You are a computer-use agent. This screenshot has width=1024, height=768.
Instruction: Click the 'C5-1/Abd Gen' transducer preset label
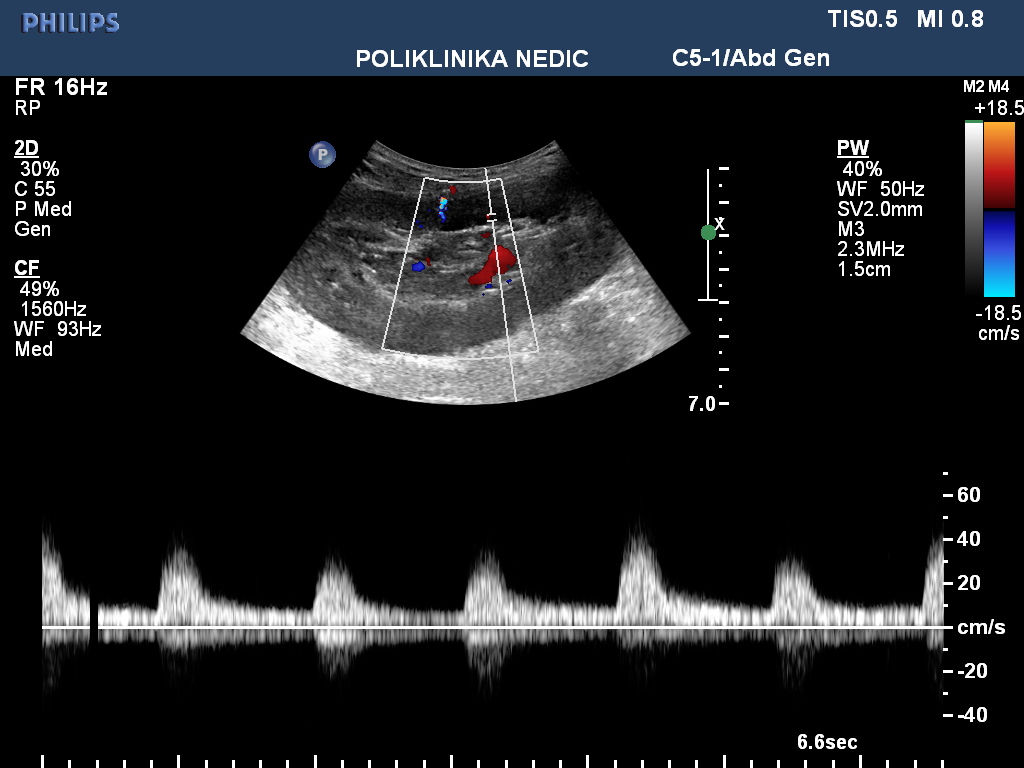pyautogui.click(x=751, y=58)
